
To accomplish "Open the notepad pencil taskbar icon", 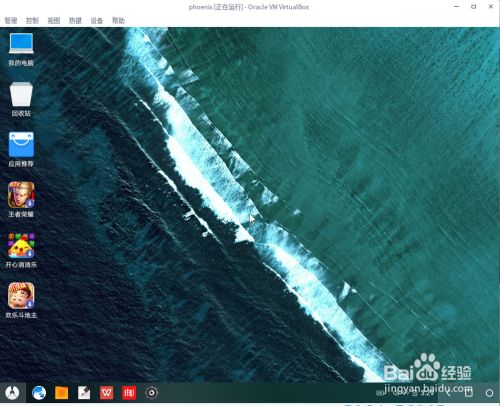I will coord(84,393).
